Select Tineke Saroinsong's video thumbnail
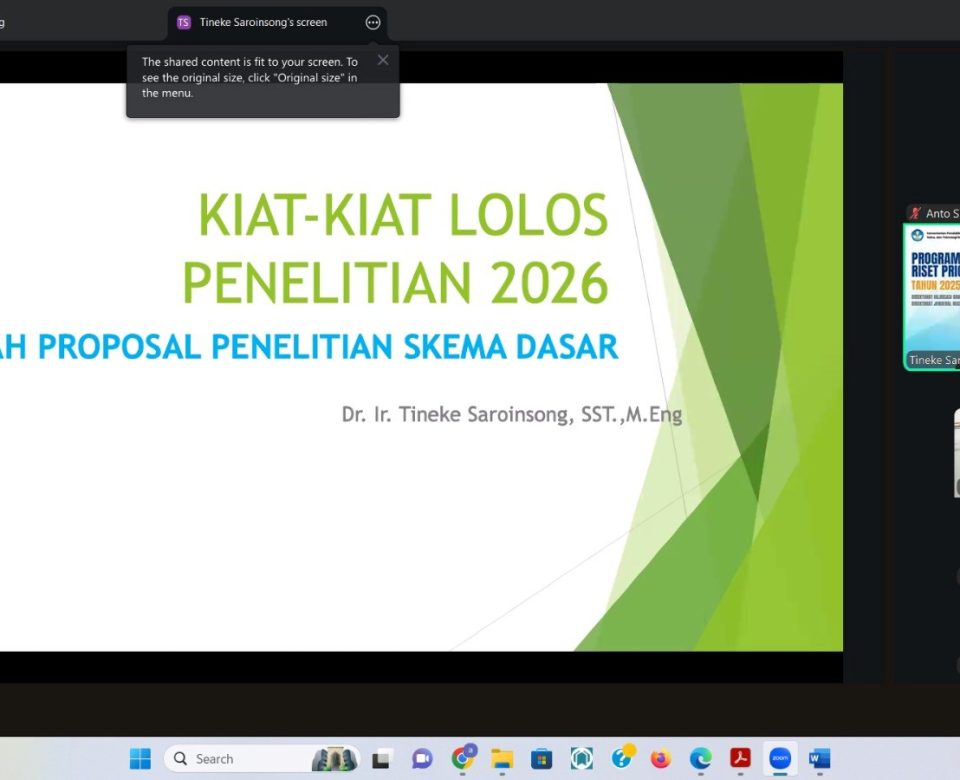960x780 pixels. [x=931, y=296]
